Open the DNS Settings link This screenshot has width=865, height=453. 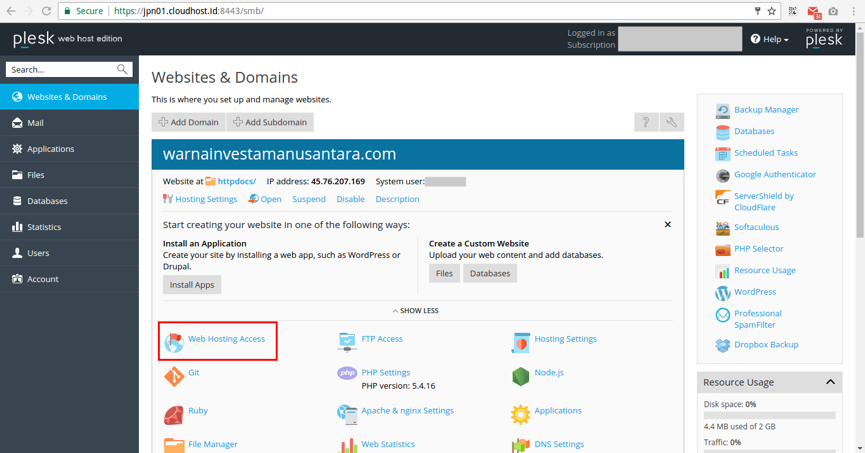pos(559,444)
